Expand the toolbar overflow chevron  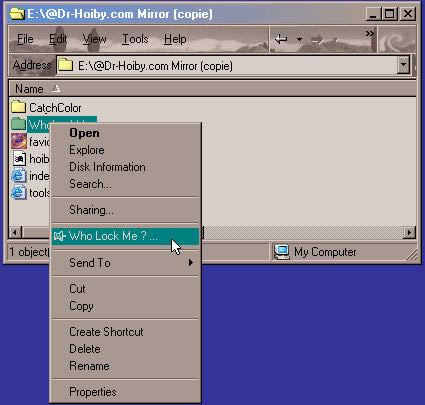(370, 34)
